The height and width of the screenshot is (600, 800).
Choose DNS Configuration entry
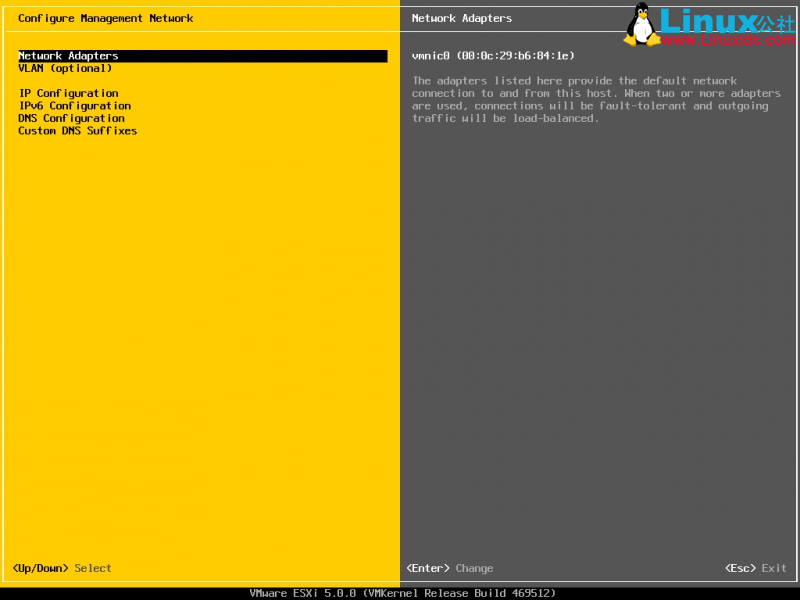[x=71, y=118]
